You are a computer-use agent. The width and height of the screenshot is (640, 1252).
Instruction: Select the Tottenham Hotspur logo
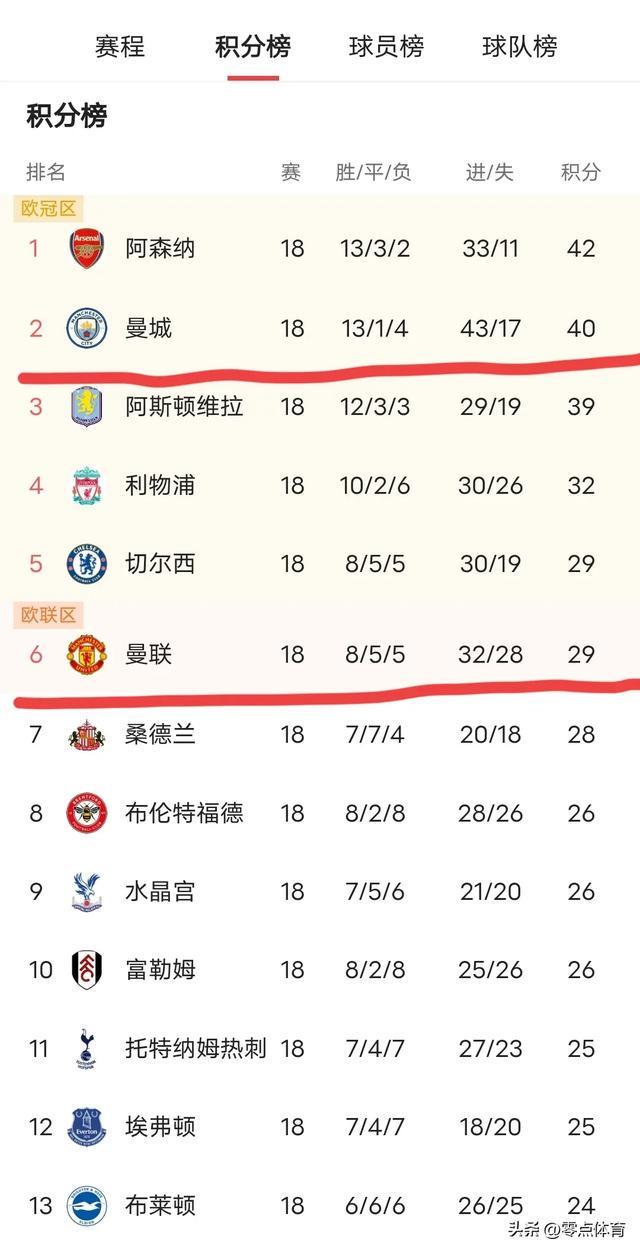point(88,1050)
